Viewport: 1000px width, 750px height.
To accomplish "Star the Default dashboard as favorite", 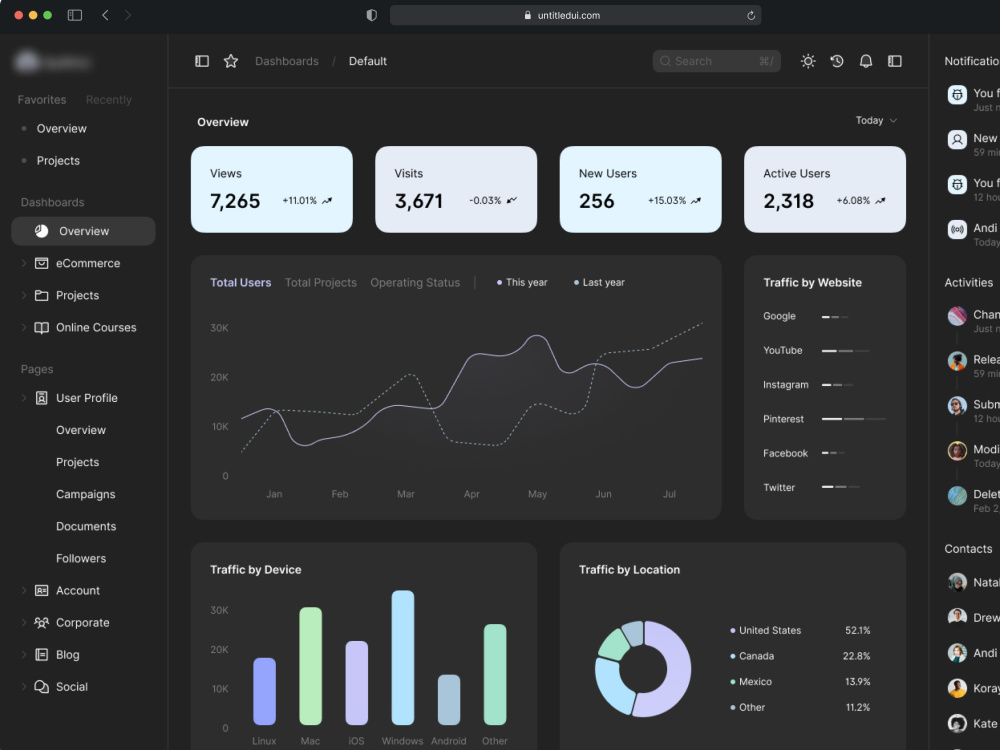I will coord(231,61).
